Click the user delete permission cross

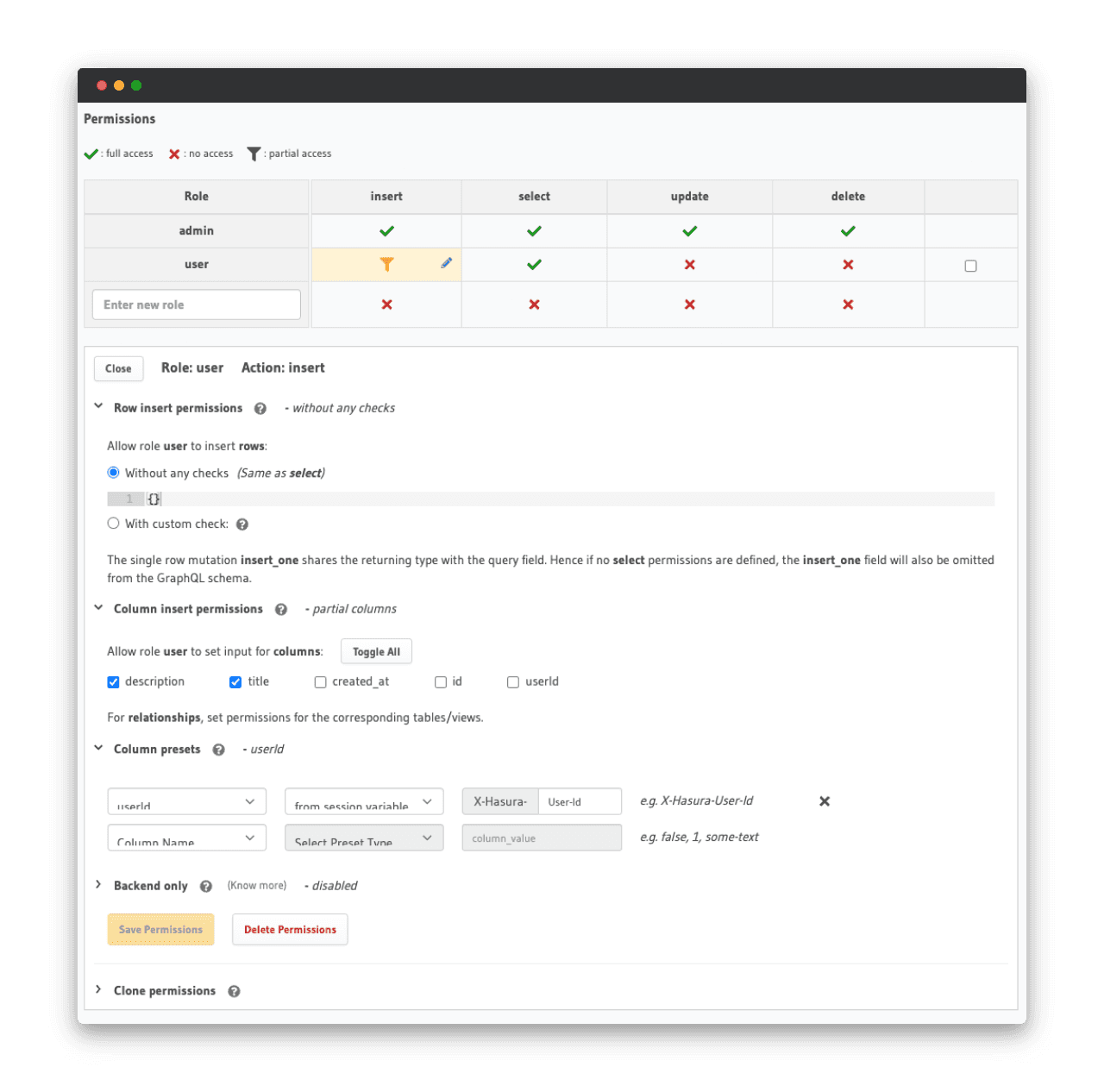[848, 265]
